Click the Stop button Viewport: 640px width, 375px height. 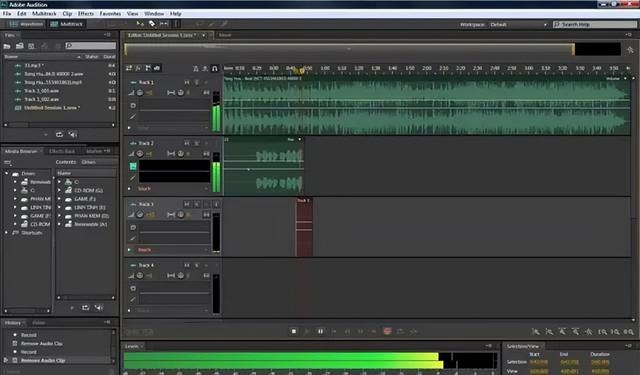[x=293, y=331]
